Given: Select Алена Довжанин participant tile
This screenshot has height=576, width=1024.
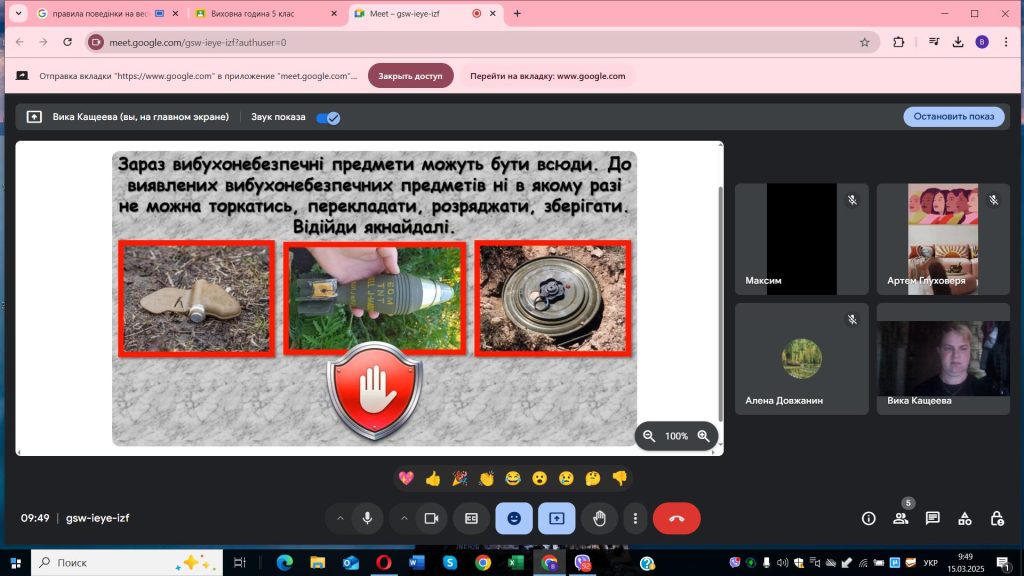Looking at the screenshot, I should click(x=801, y=359).
